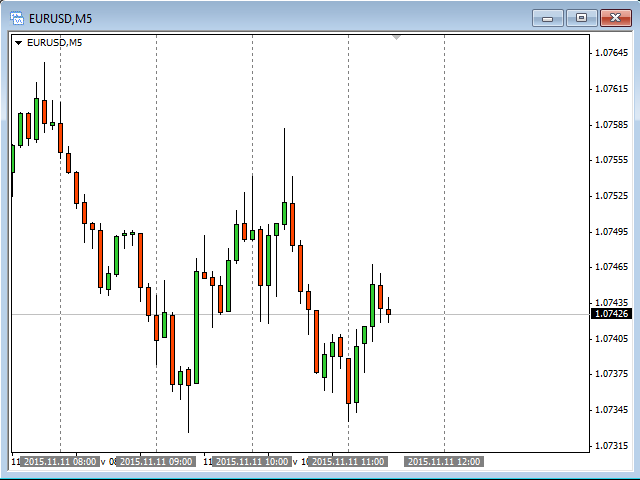Maximize the EURUSD,M5 chart window
Screen dimensions: 640x480
click(580, 17)
